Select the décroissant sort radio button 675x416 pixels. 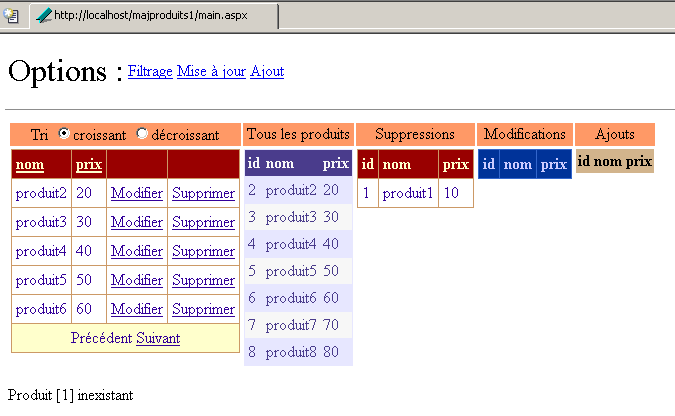click(x=142, y=134)
